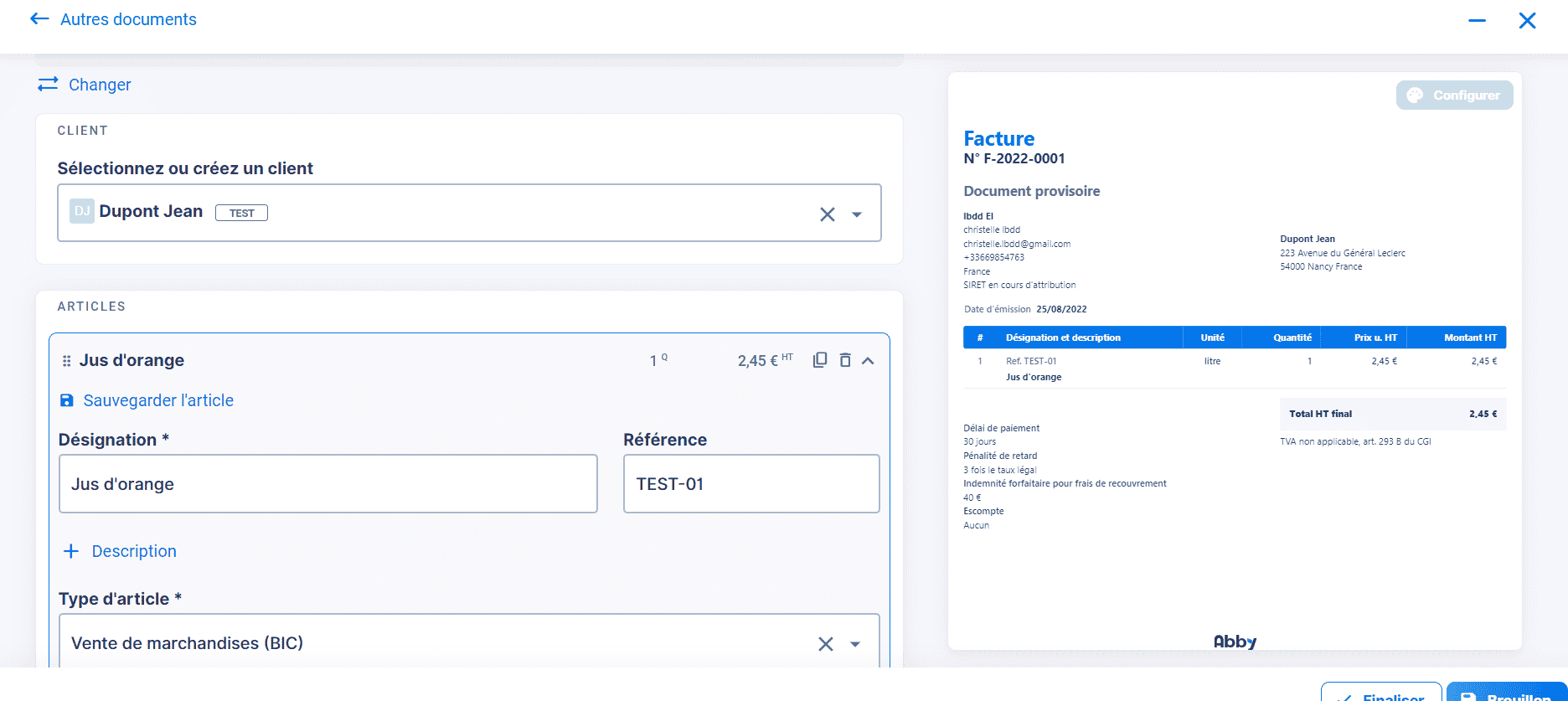Open the Type d'article dropdown arrow
Screen dimensions: 1568x701
[x=855, y=644]
